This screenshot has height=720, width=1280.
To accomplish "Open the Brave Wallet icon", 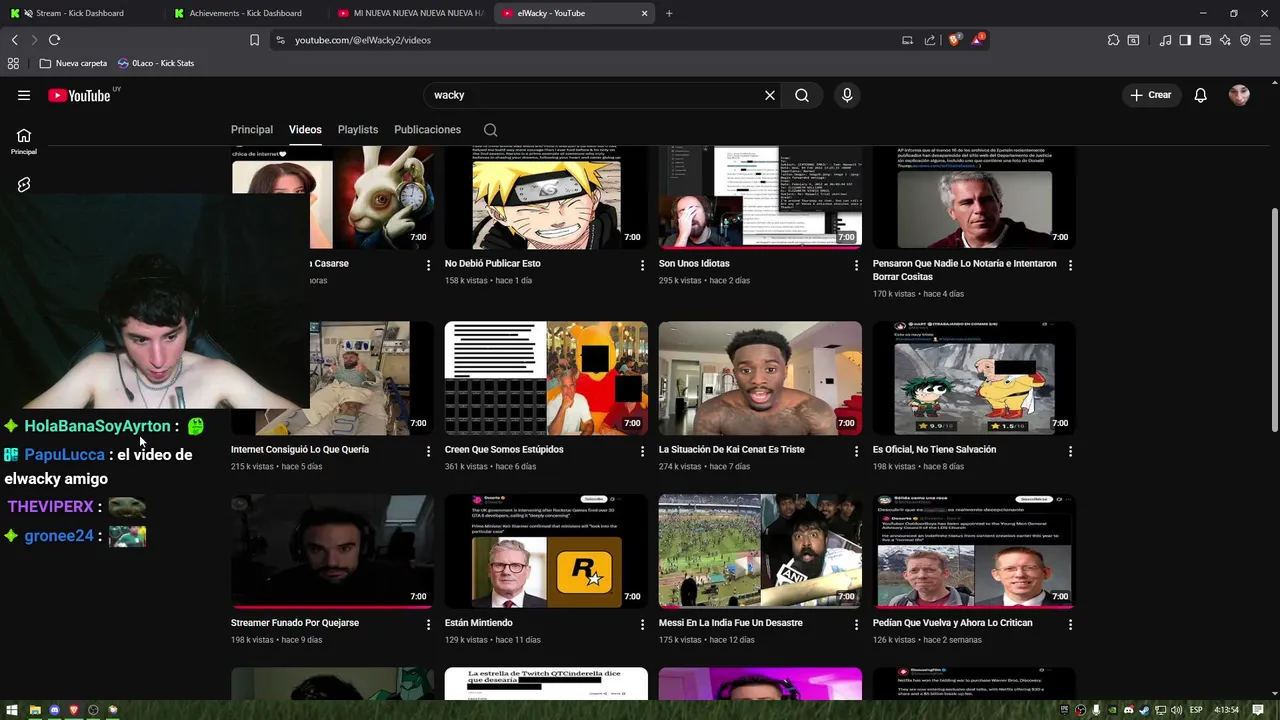I will [1205, 40].
